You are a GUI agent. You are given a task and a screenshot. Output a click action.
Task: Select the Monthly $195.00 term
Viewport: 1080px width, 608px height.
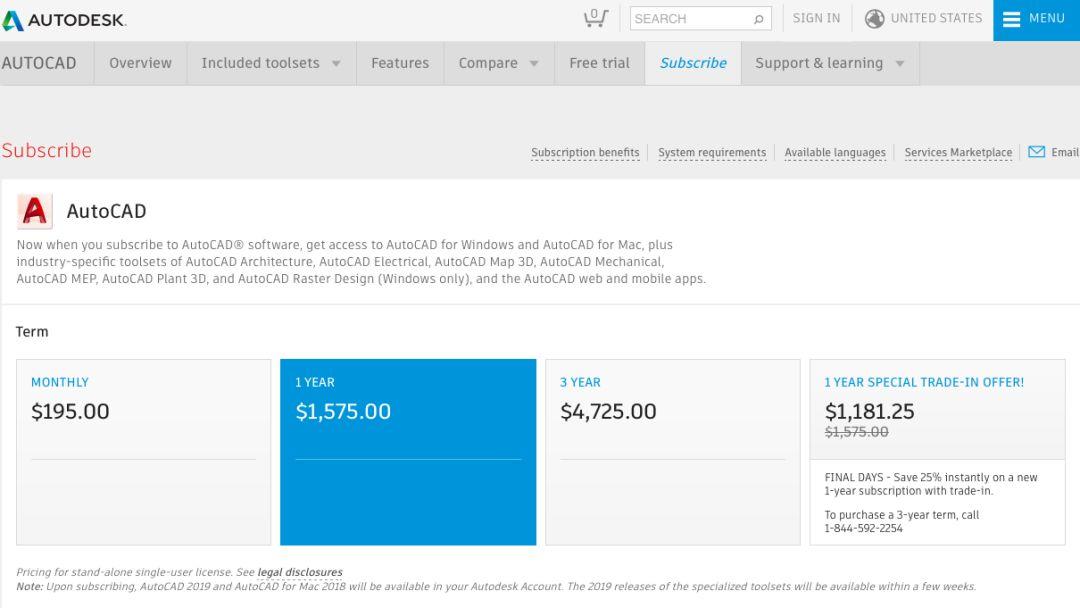point(143,452)
